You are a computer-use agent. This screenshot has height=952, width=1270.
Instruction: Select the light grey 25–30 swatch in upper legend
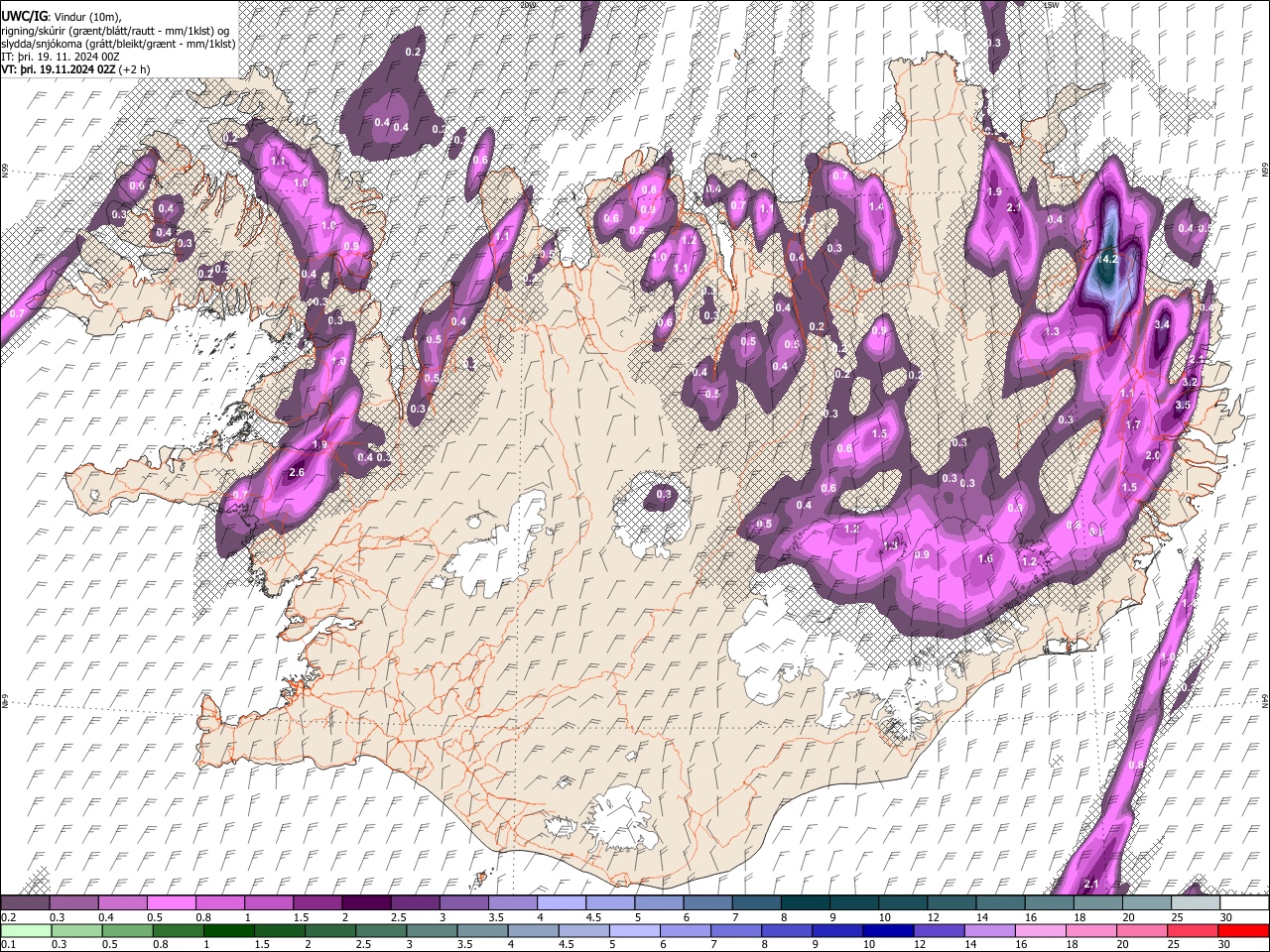pos(1195,902)
